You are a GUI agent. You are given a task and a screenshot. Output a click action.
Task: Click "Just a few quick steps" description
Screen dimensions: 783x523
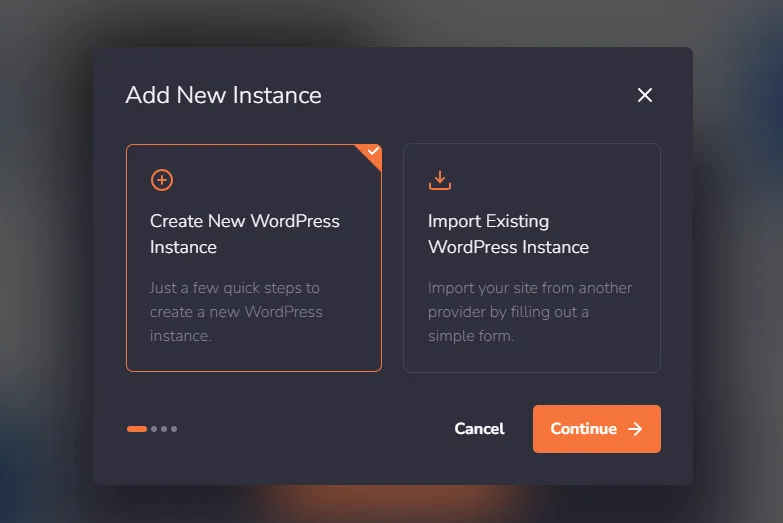pyautogui.click(x=236, y=312)
